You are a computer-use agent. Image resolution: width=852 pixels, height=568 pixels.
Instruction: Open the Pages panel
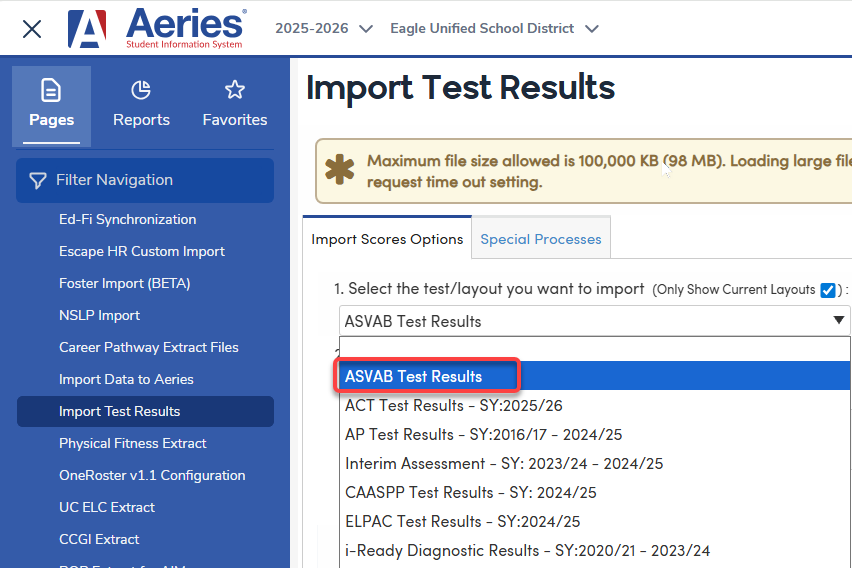(52, 106)
